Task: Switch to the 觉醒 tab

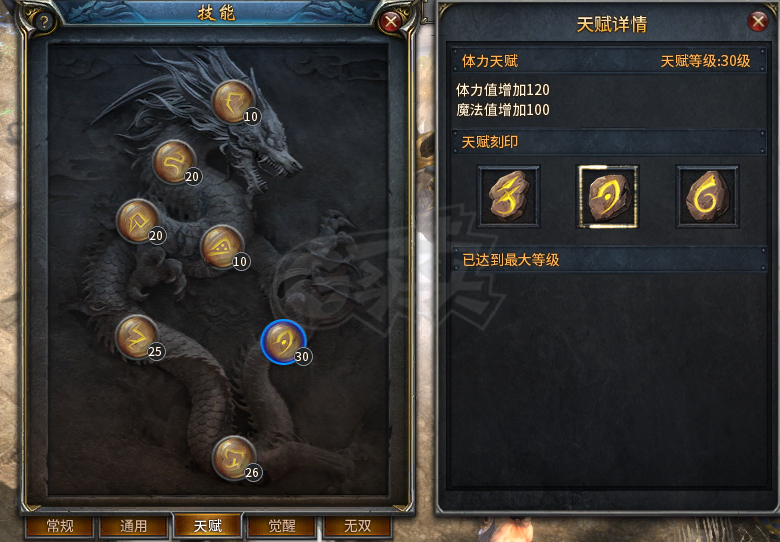Action: pos(282,526)
